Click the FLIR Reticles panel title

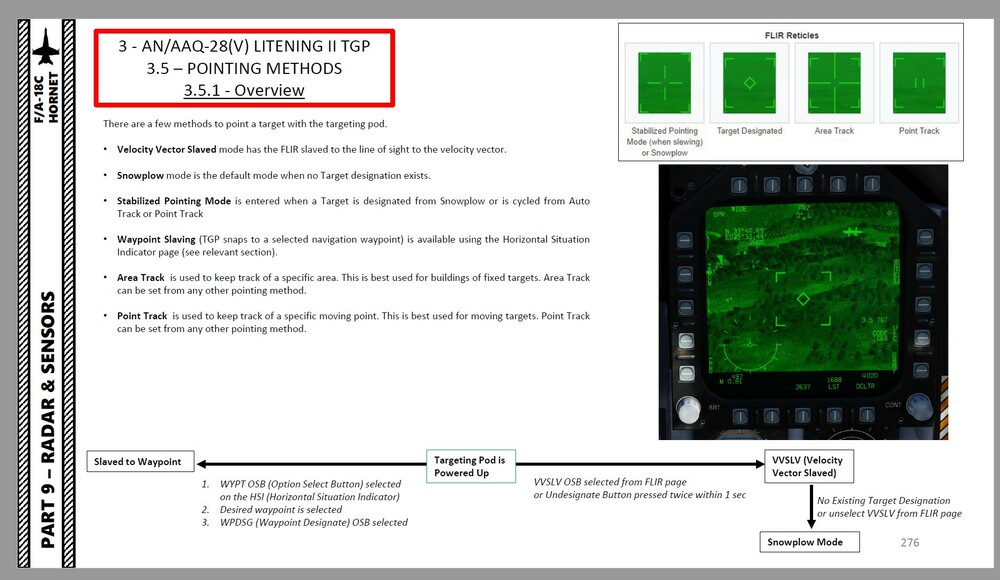click(x=791, y=35)
